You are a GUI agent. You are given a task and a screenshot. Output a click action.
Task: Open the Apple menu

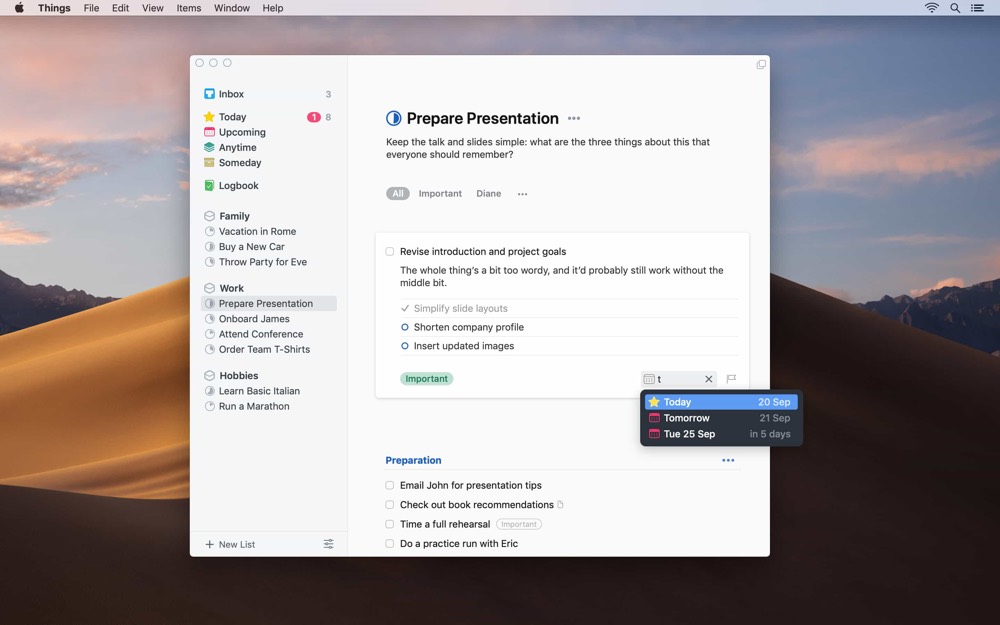(x=19, y=8)
